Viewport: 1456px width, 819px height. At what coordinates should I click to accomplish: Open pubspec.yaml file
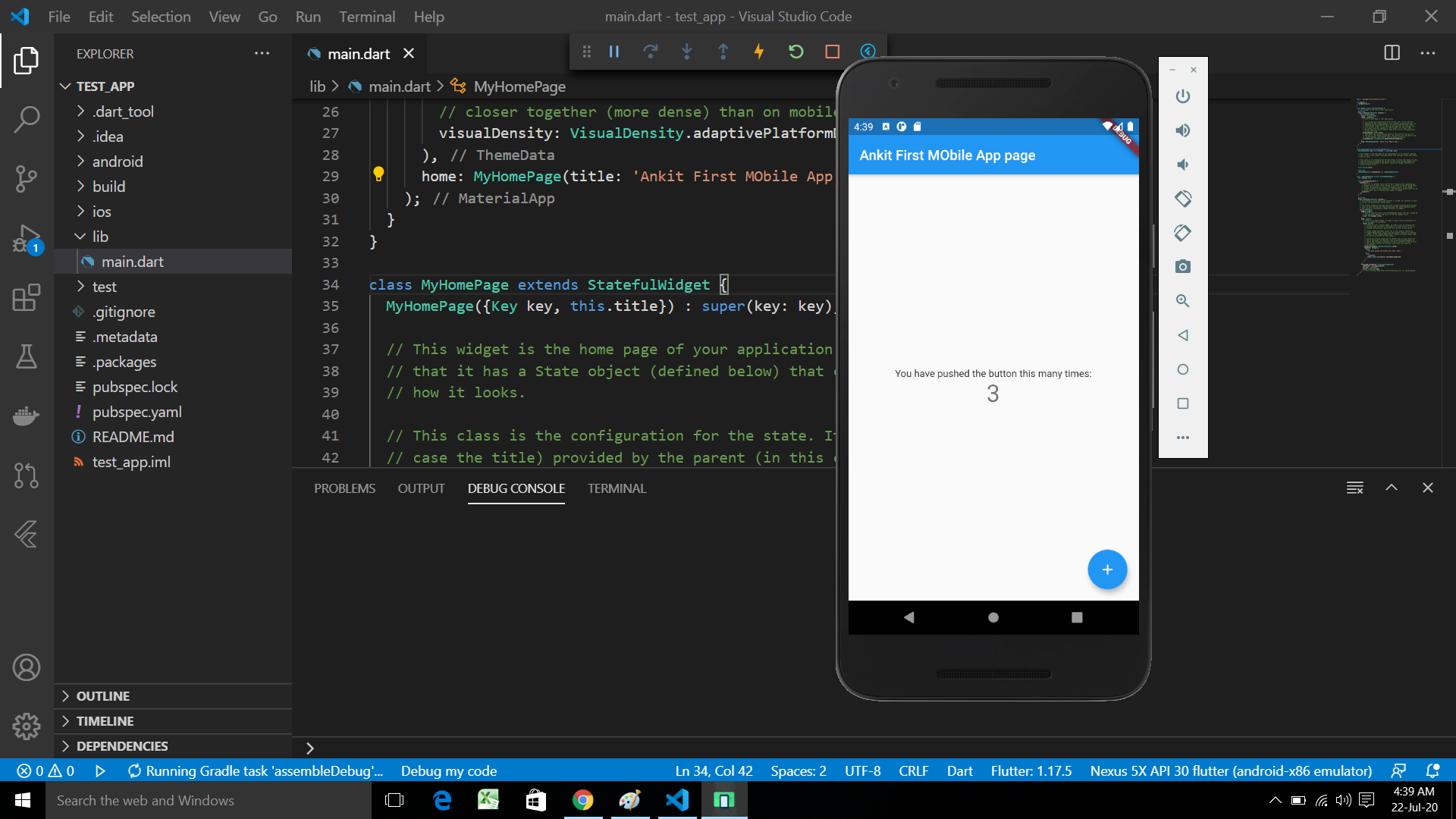pyautogui.click(x=173, y=412)
